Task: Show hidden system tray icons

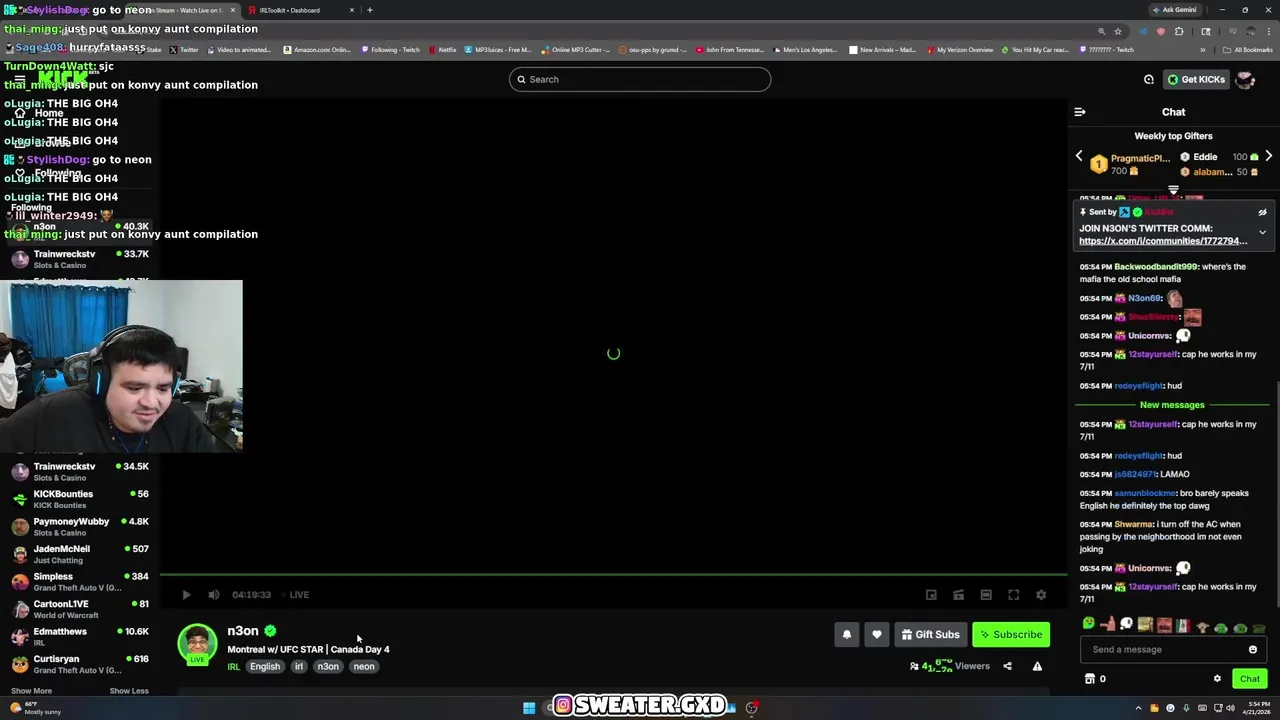Action: click(x=1138, y=708)
